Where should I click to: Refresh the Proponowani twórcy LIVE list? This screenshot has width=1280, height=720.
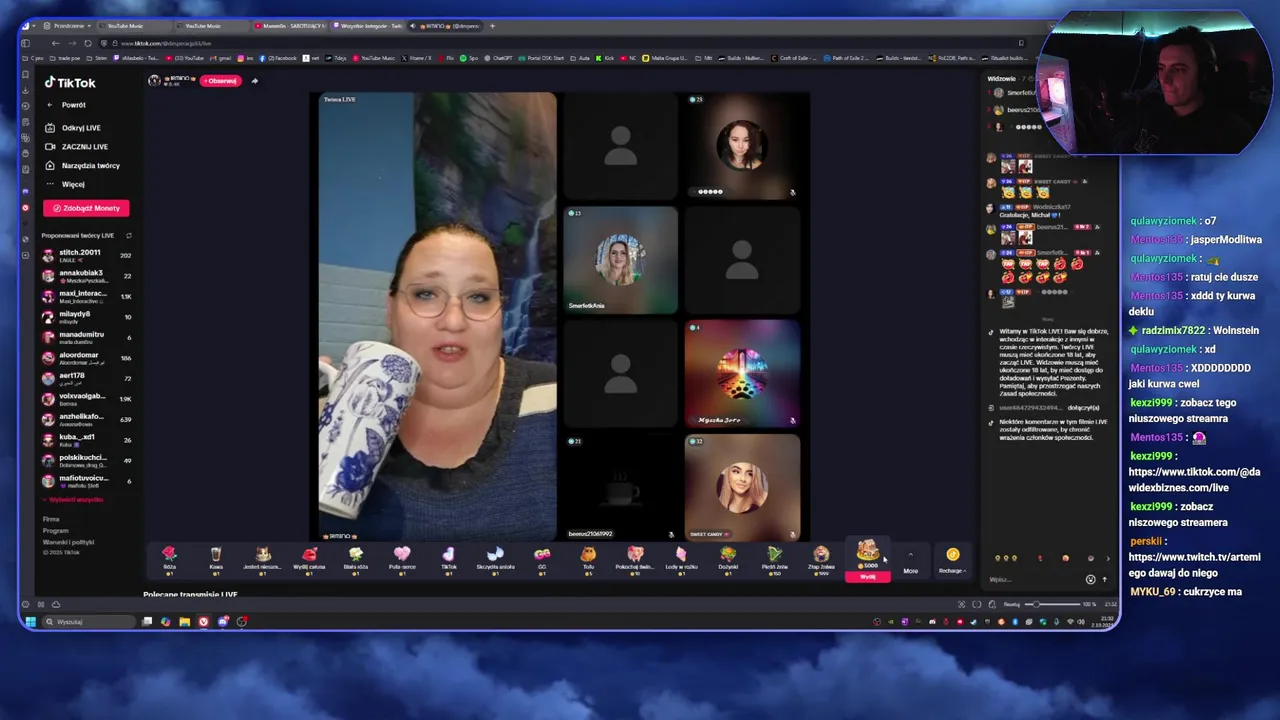tap(128, 235)
